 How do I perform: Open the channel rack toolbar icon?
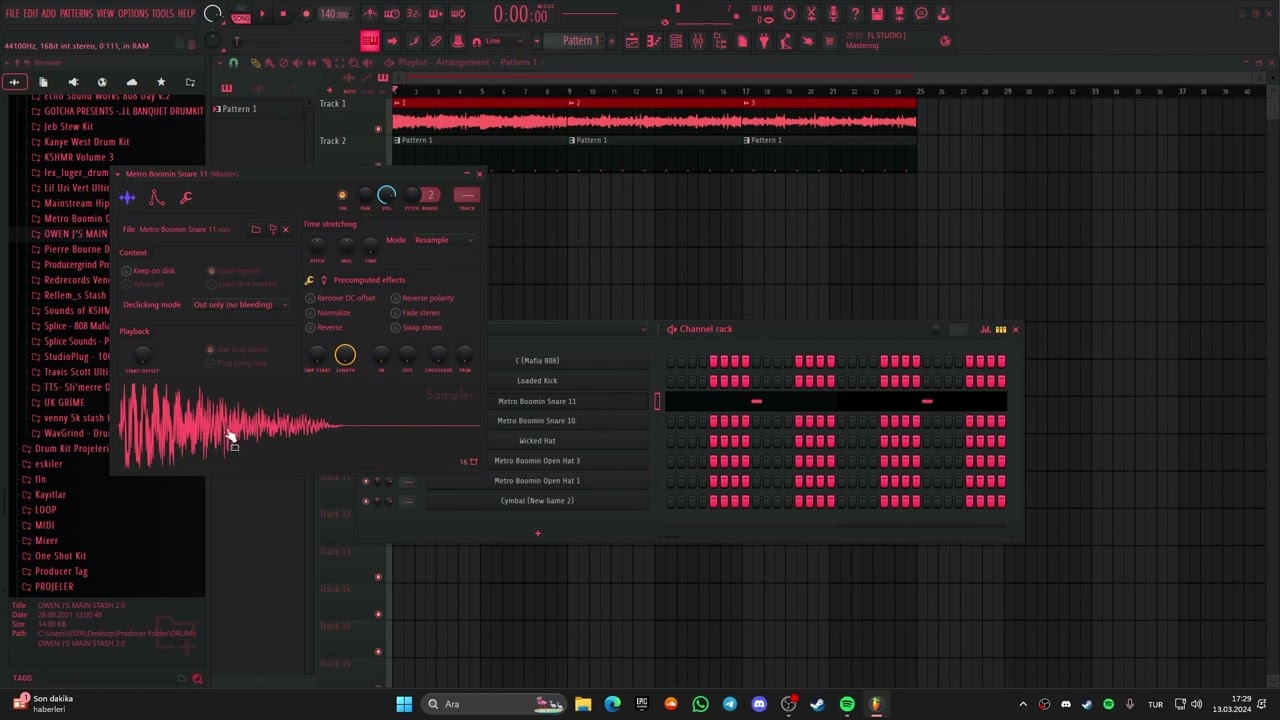676,41
